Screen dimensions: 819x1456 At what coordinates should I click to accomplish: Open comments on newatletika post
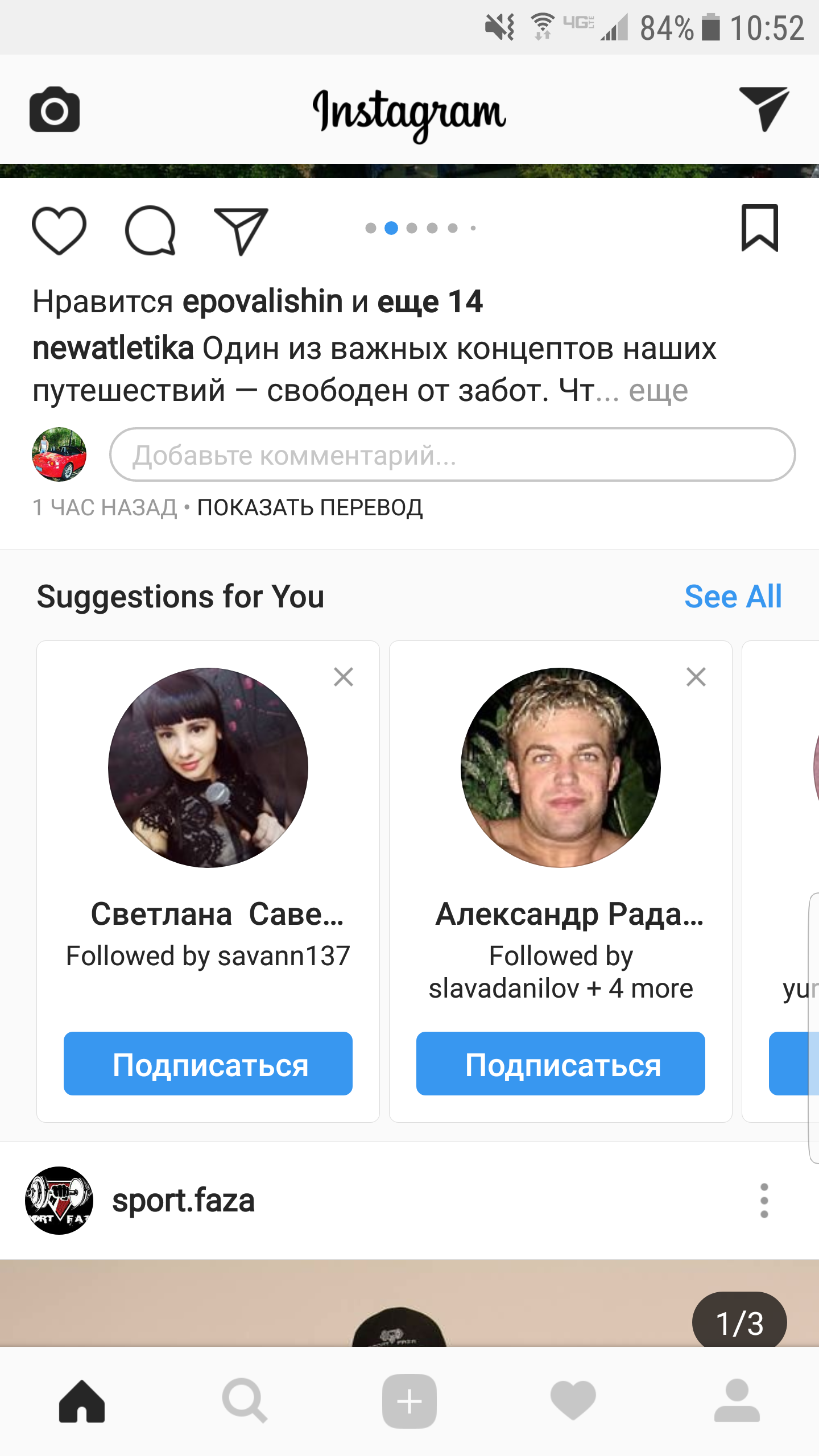click(150, 230)
